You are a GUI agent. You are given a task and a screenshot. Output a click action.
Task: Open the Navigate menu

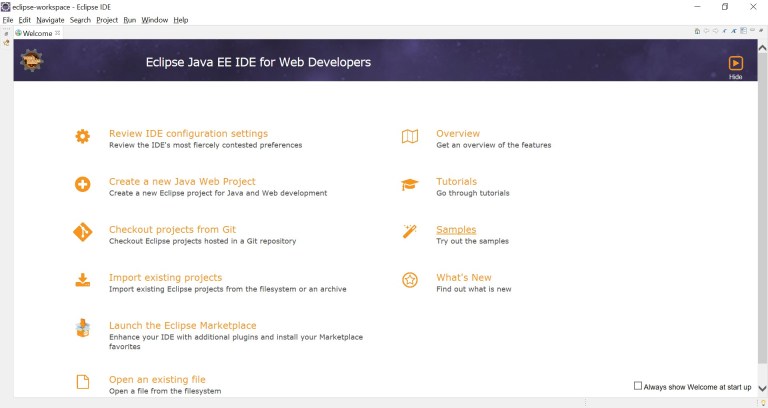[50, 20]
